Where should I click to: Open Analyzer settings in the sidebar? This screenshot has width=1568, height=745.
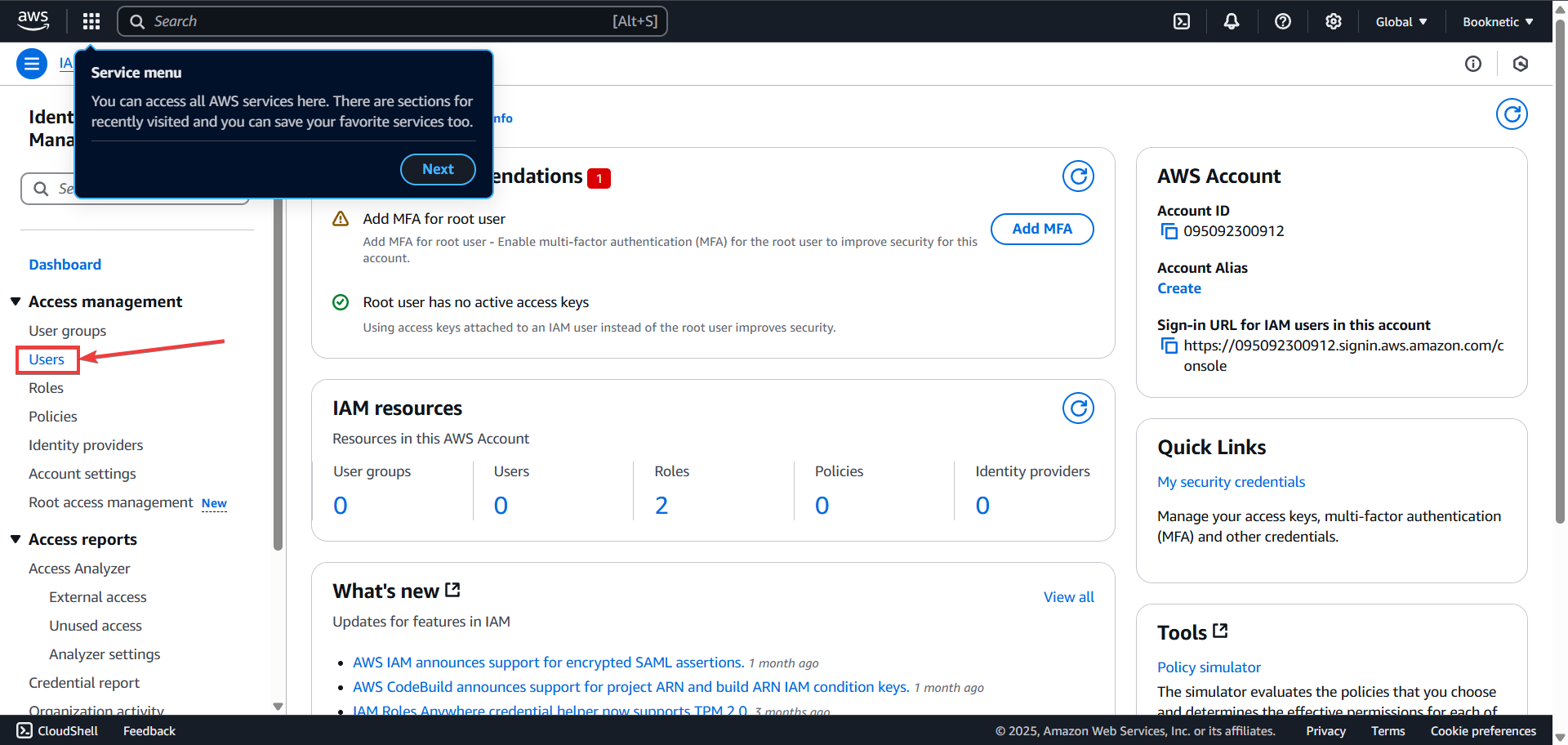point(105,654)
